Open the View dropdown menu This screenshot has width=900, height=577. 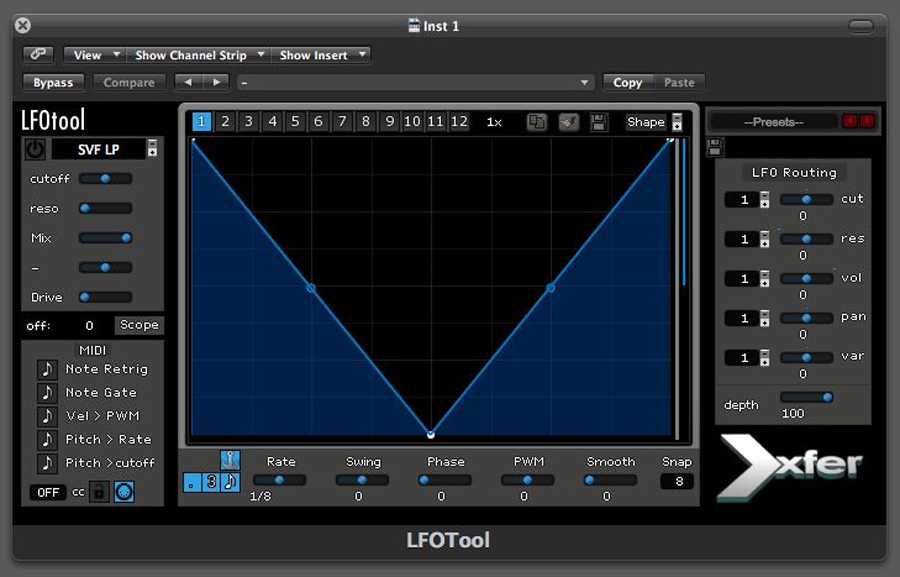[94, 55]
